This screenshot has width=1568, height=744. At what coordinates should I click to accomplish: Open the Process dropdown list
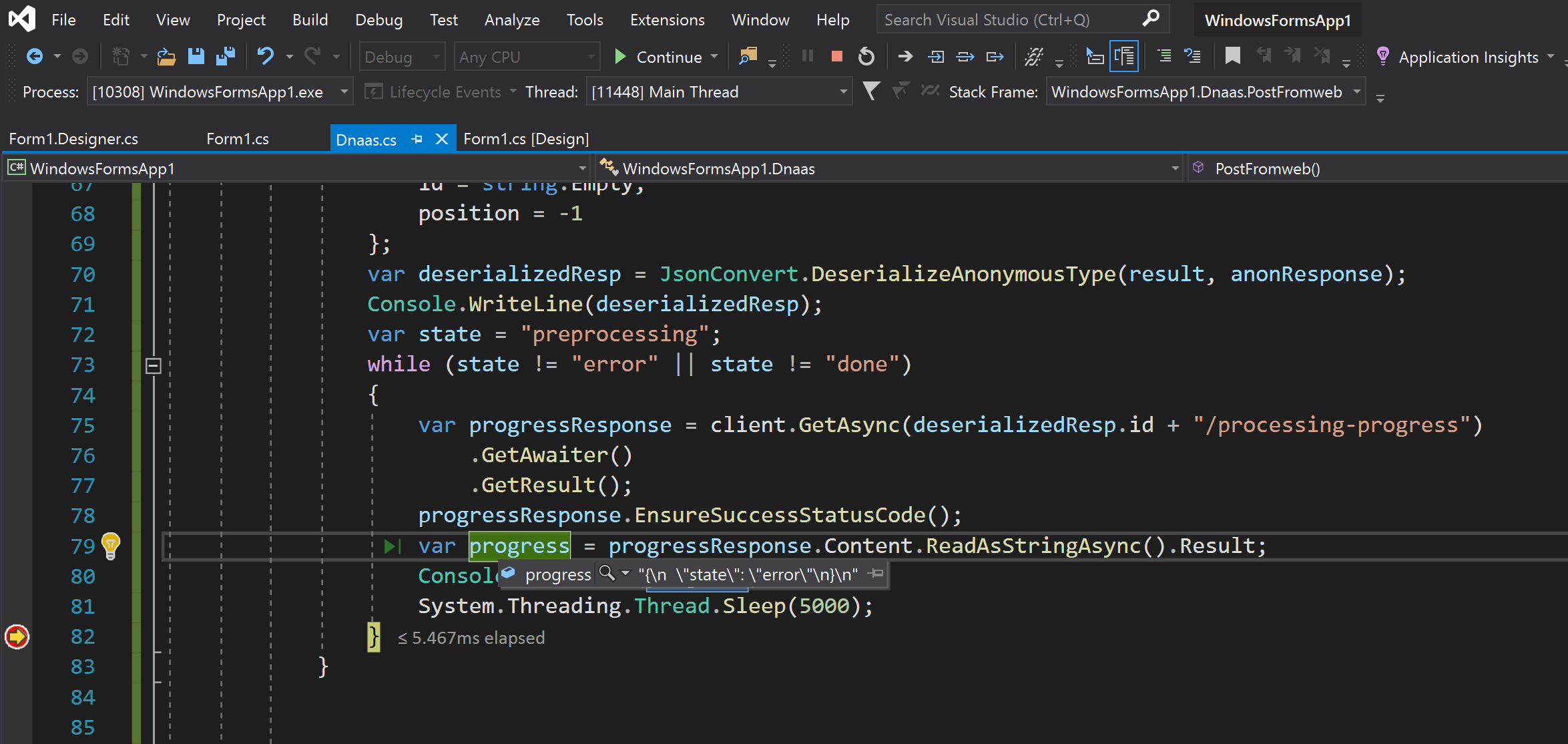344,91
